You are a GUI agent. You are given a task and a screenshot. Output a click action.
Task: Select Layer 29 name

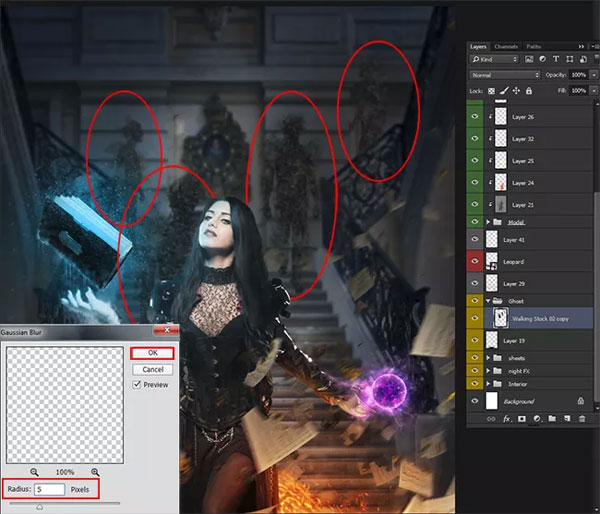[x=514, y=284]
